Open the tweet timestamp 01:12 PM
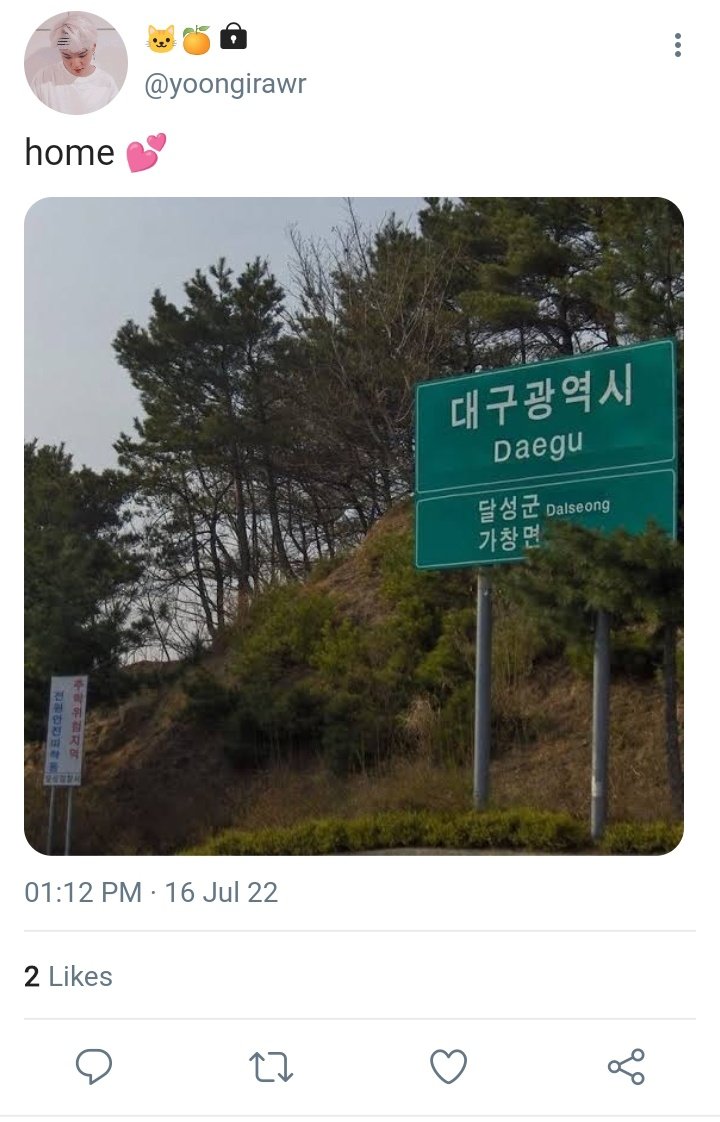The width and height of the screenshot is (720, 1122). (x=83, y=892)
